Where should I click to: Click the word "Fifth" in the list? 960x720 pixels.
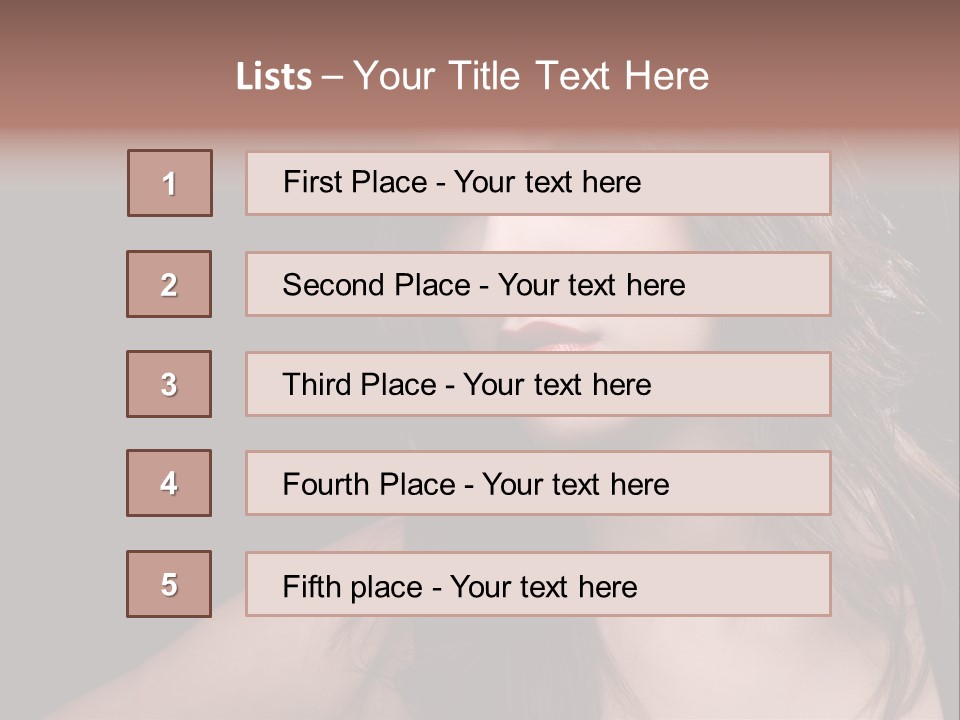coord(311,586)
